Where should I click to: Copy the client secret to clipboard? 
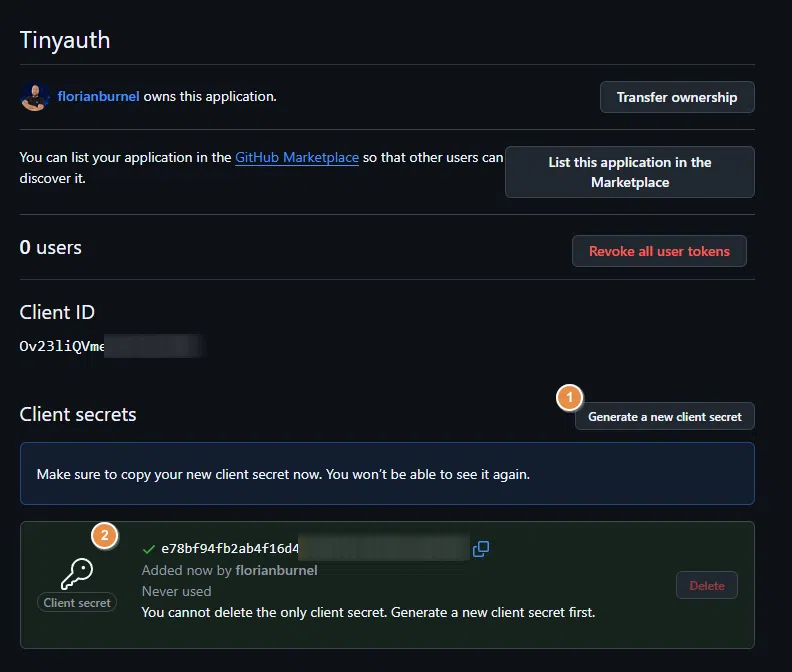[481, 549]
